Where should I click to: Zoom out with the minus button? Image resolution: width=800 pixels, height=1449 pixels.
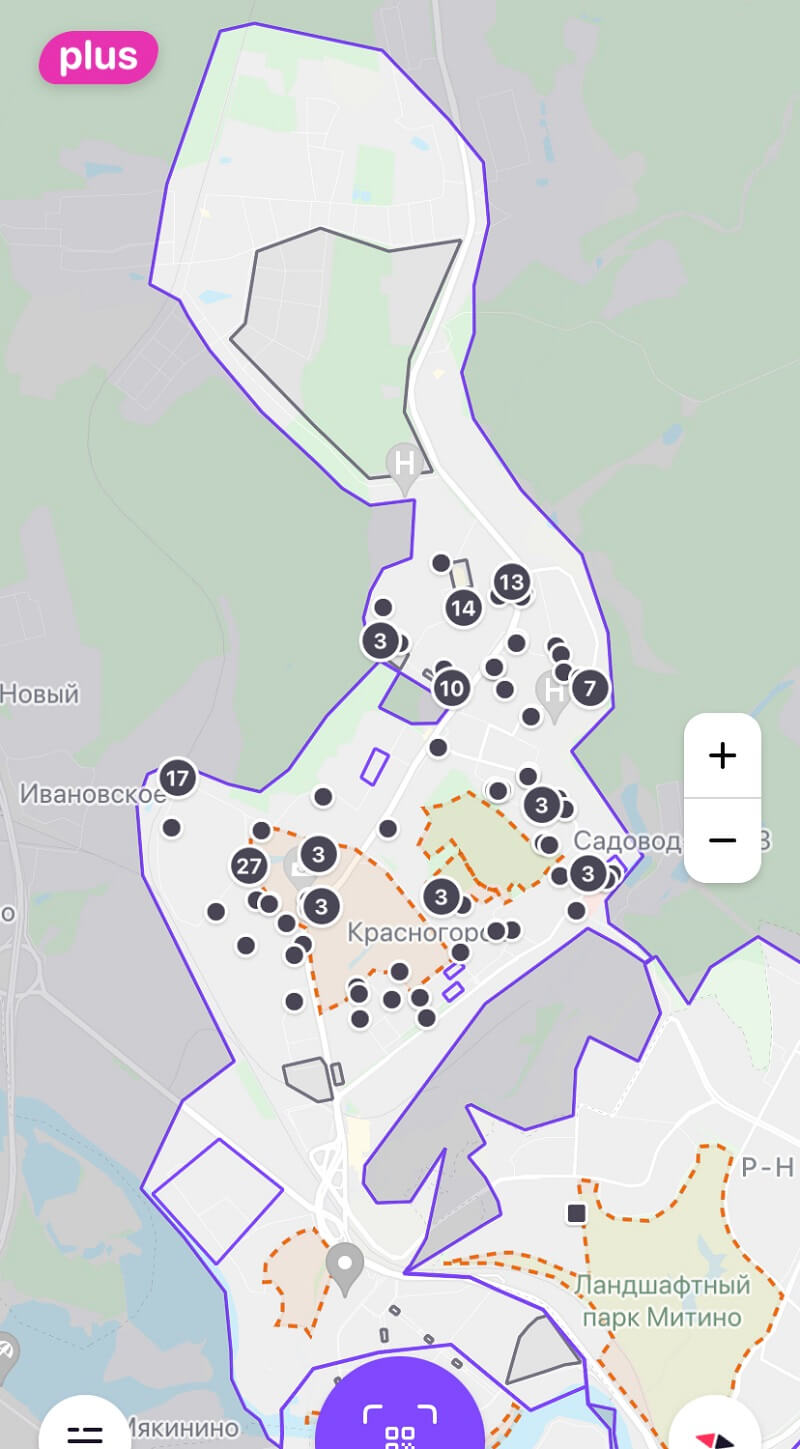(722, 840)
